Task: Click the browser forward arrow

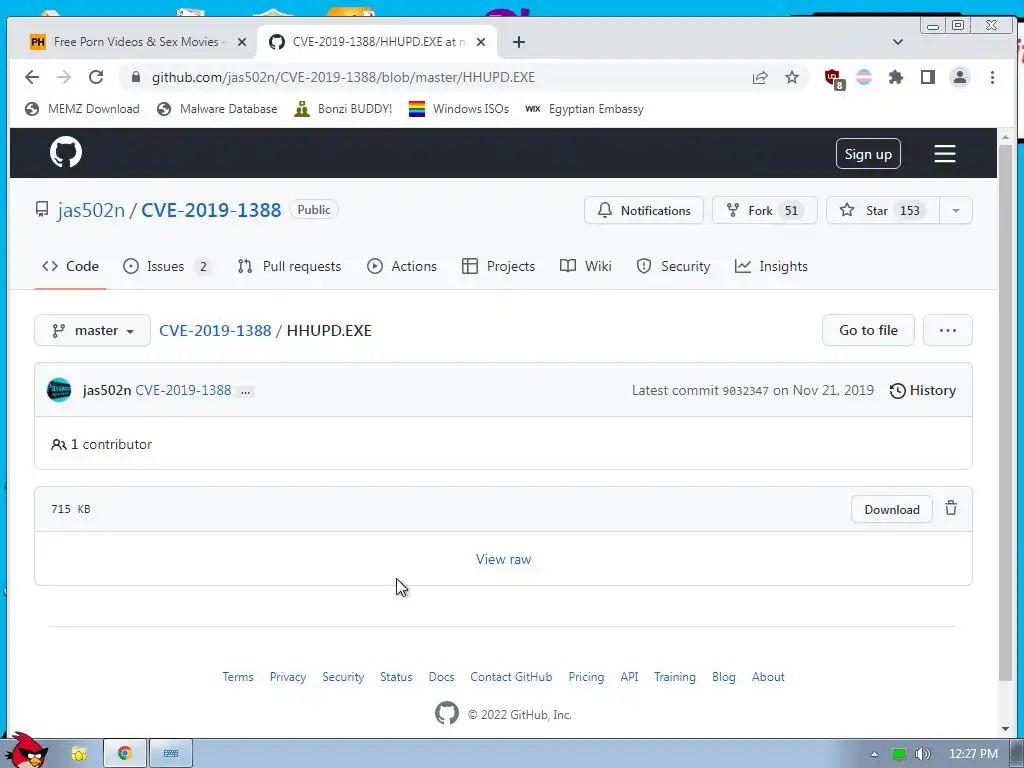Action: point(63,77)
